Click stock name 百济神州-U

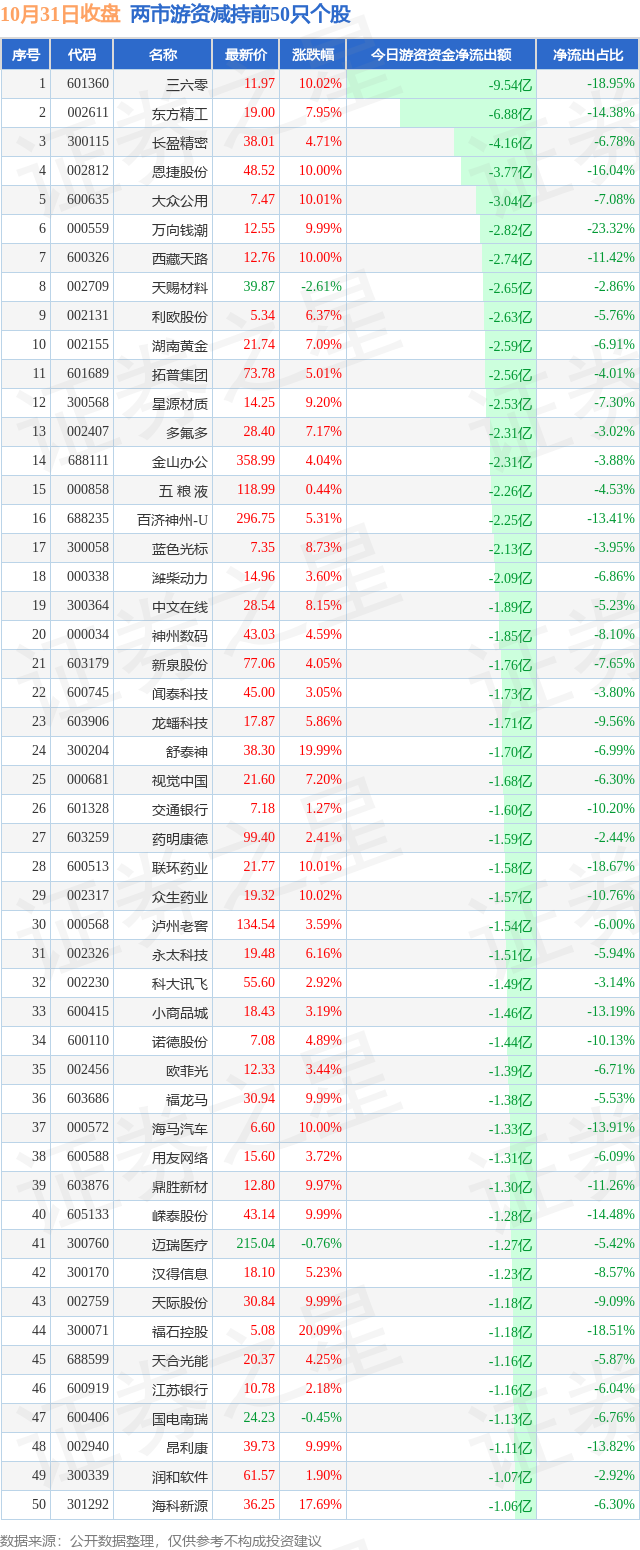(173, 519)
